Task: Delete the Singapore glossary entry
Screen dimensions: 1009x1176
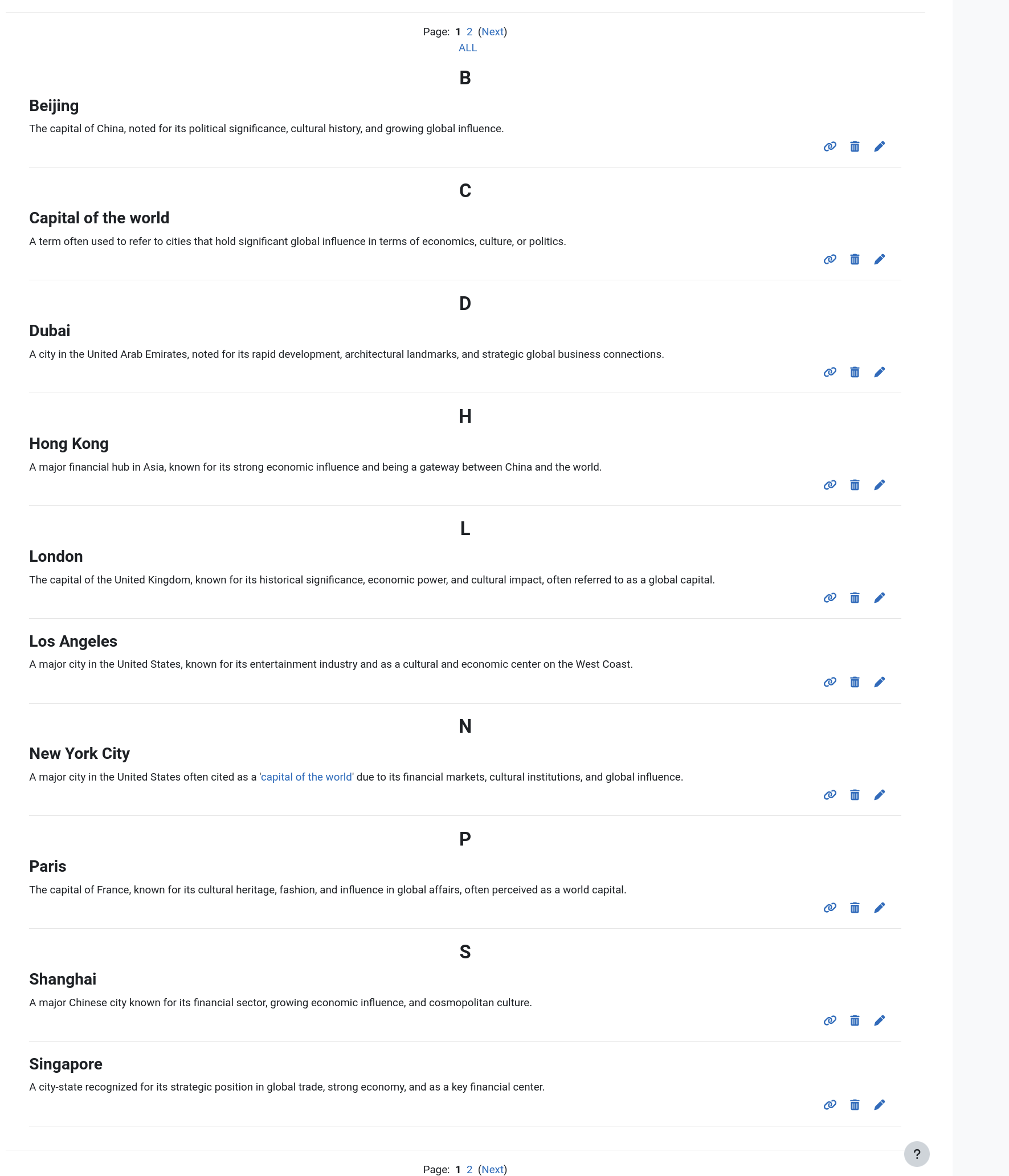Action: click(x=855, y=1105)
